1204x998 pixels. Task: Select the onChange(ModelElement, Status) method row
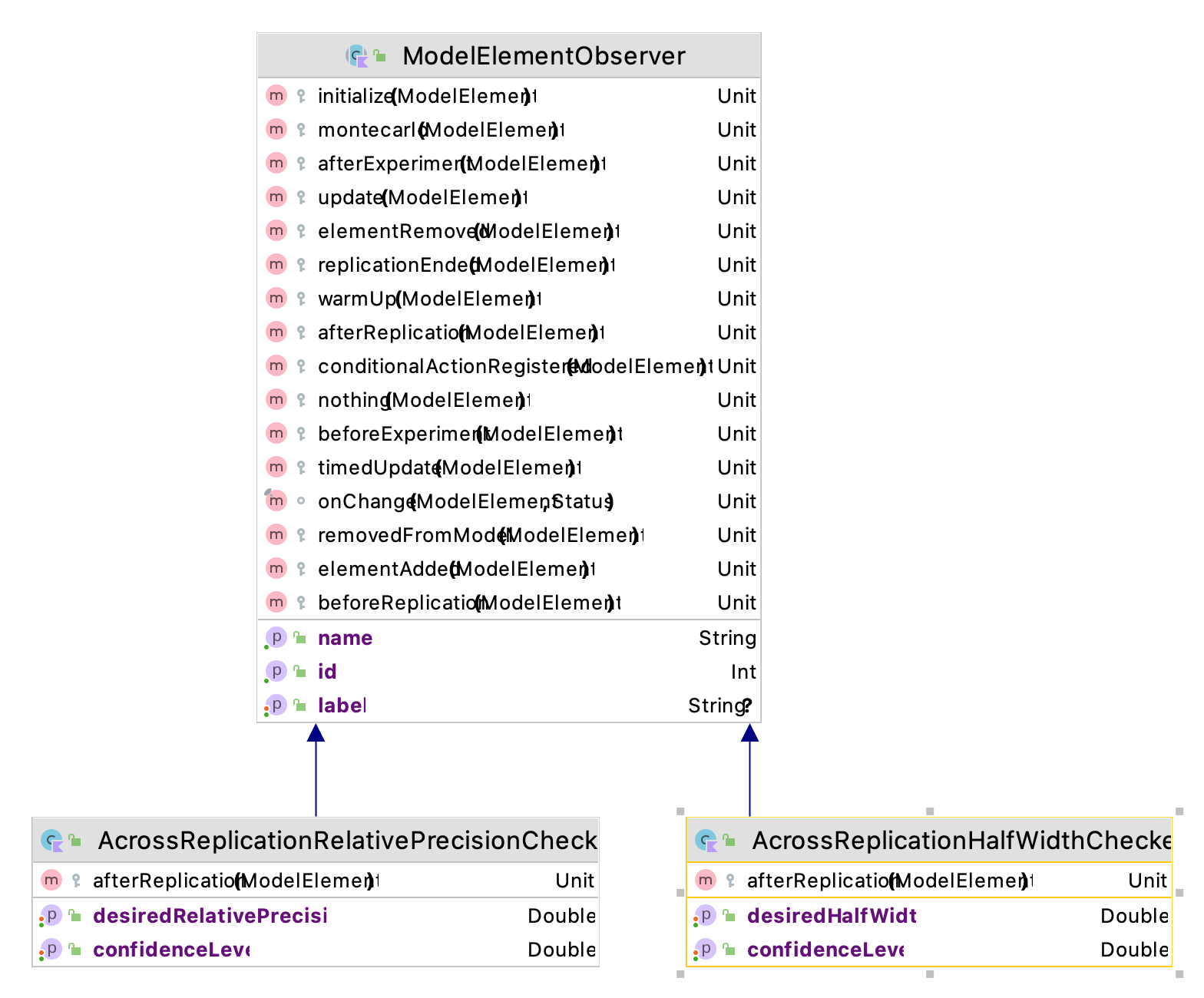coord(509,501)
